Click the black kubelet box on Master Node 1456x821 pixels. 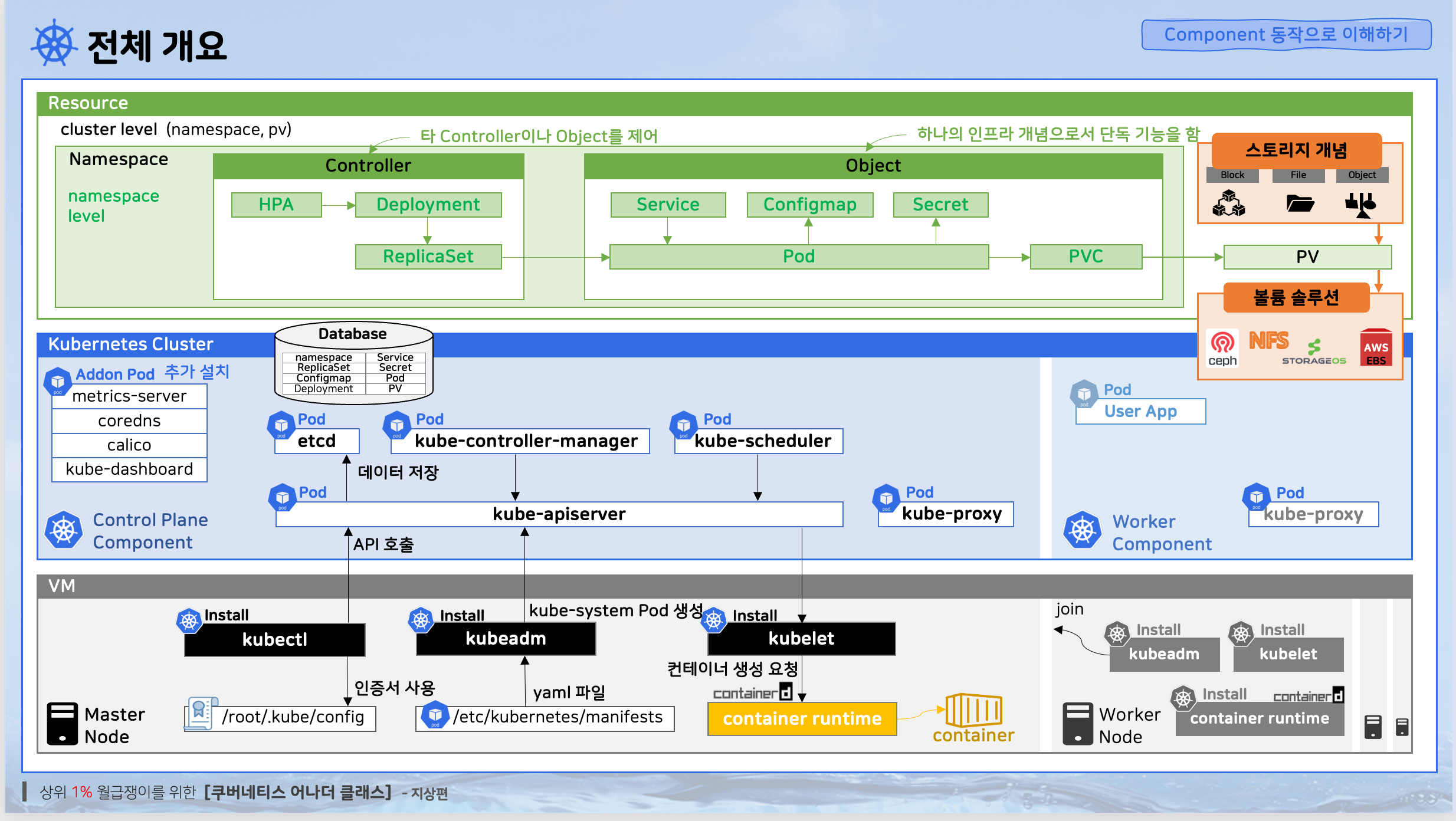[x=802, y=639]
